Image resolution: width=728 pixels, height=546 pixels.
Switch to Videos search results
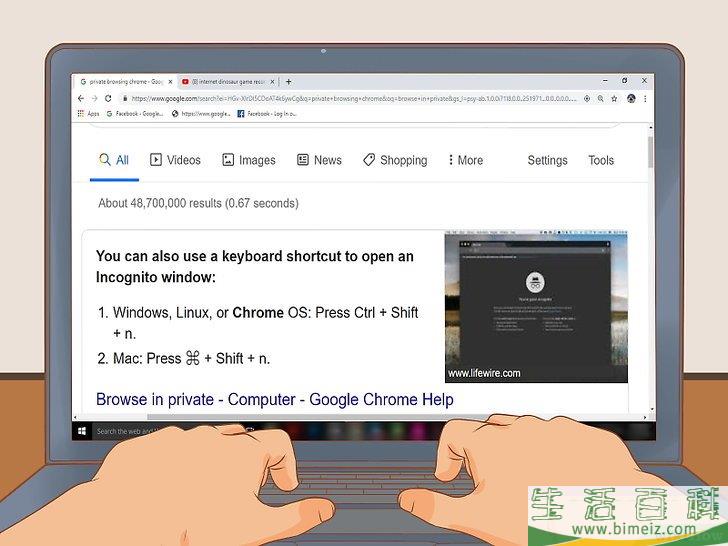175,160
